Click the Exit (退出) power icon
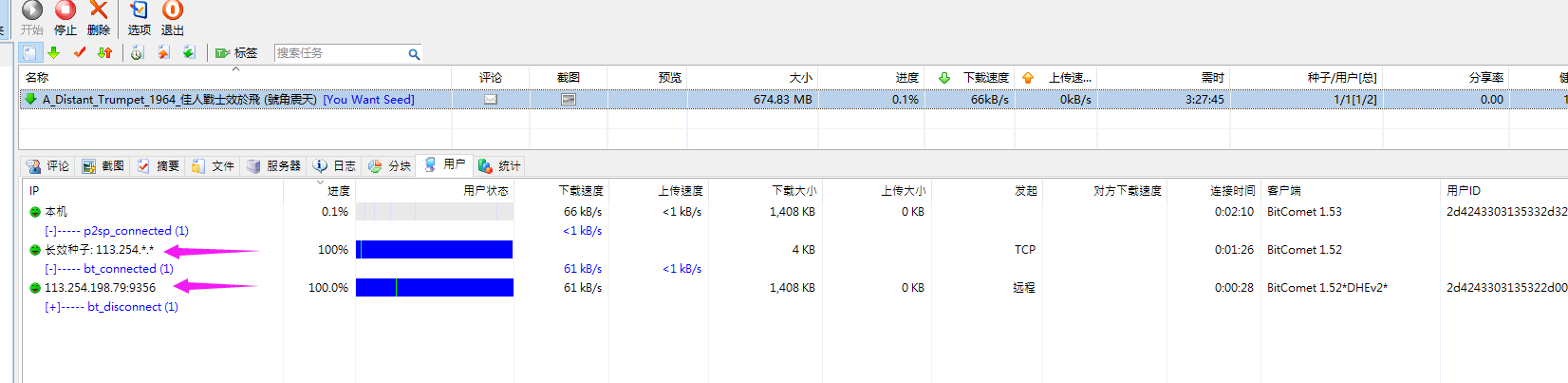The width and height of the screenshot is (1568, 383). (172, 11)
